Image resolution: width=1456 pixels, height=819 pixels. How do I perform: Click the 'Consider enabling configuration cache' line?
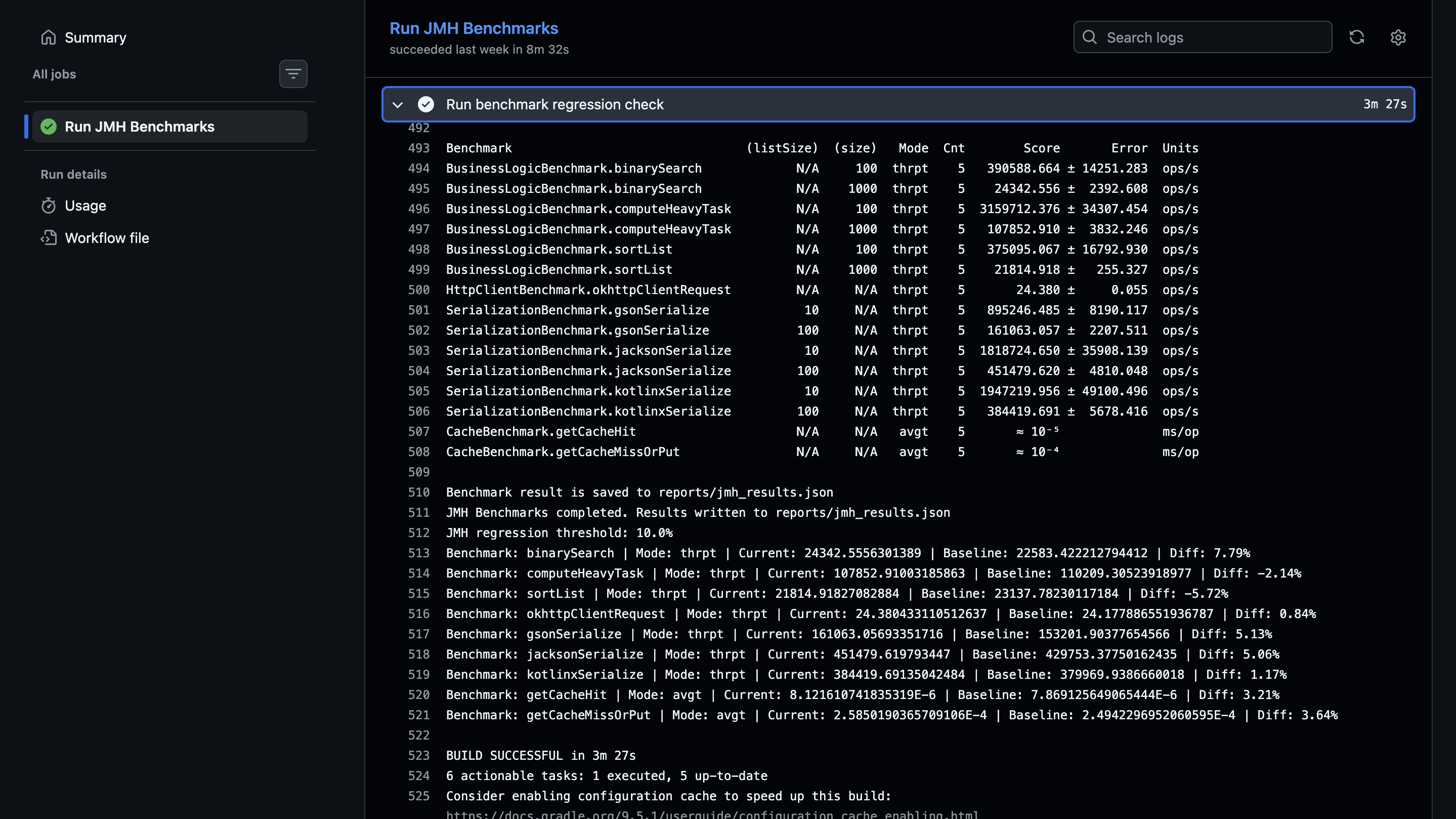(669, 796)
